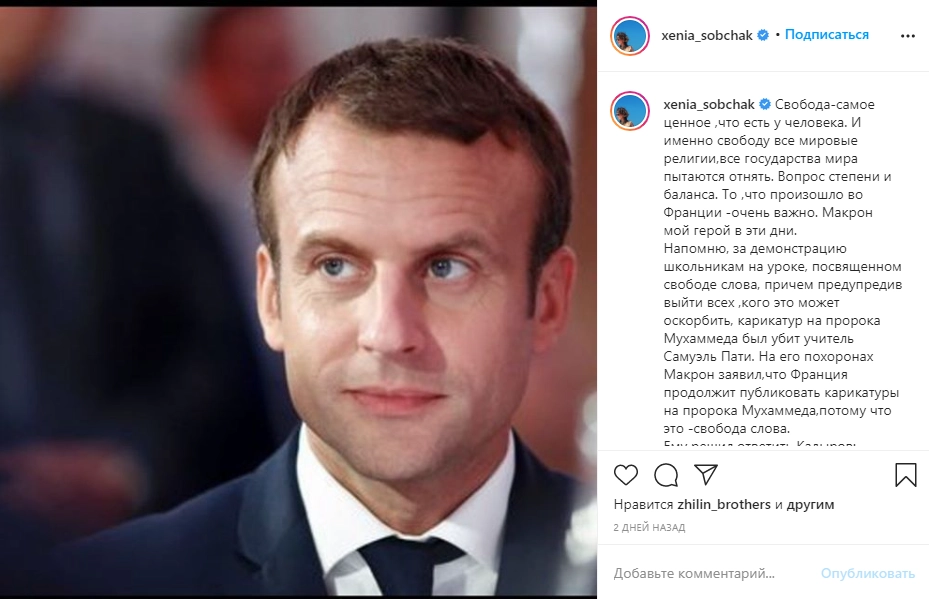The image size is (929, 599).
Task: Save the post with the bookmark icon
Action: pos(906,475)
